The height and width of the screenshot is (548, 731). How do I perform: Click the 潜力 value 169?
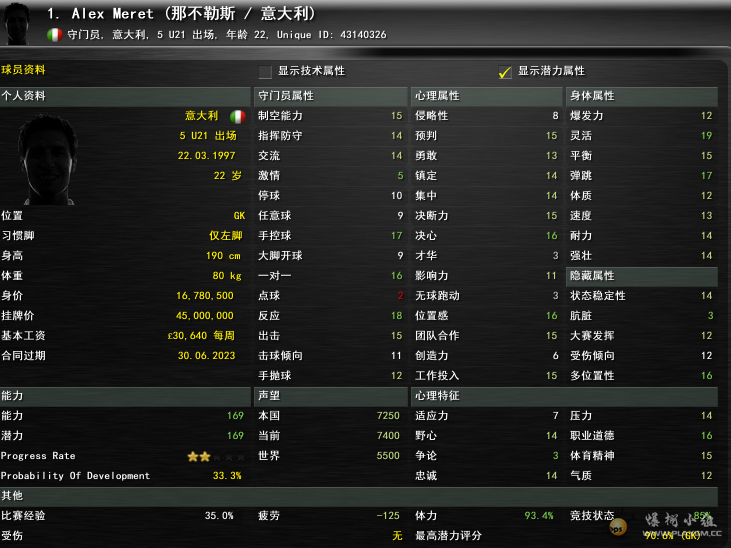click(235, 436)
